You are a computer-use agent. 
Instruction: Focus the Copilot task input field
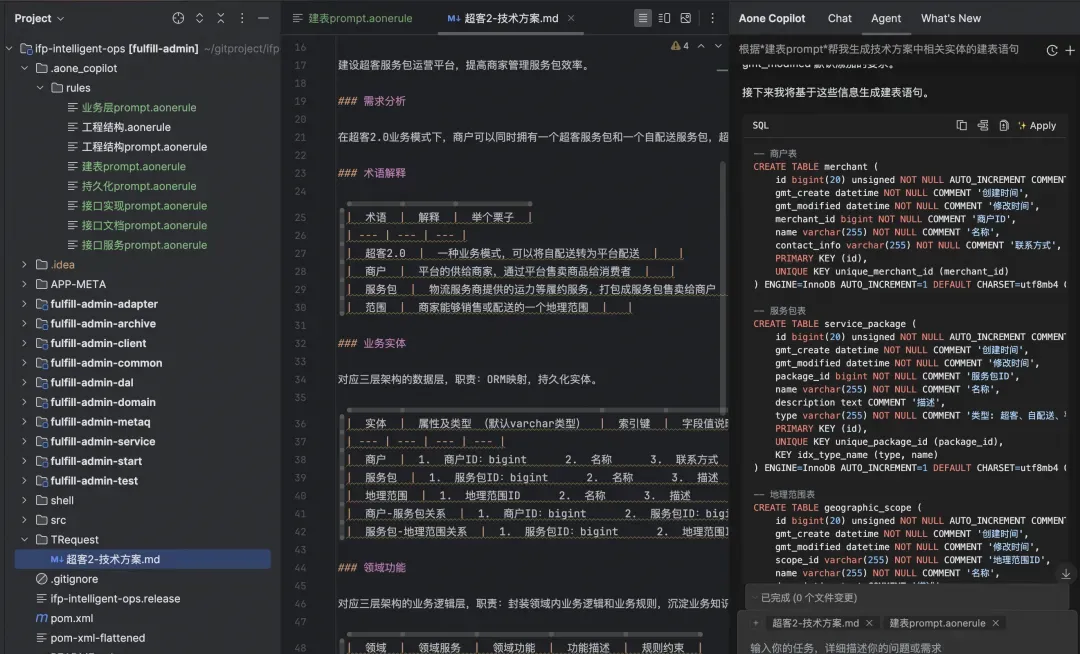click(908, 647)
